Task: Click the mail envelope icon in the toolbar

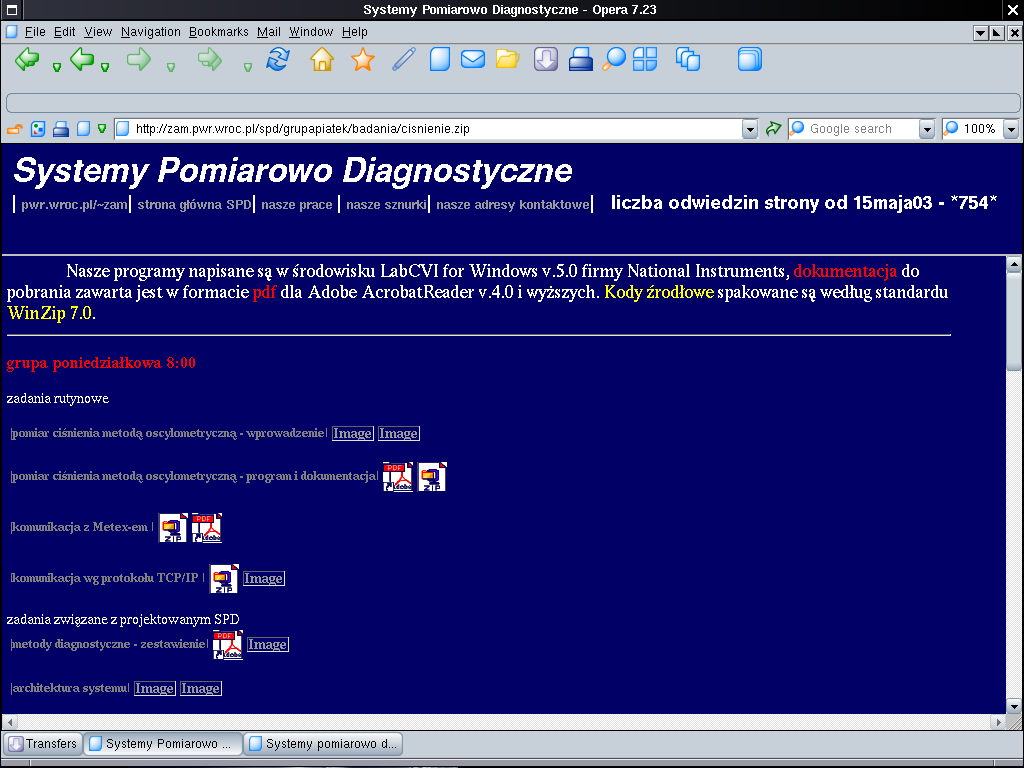Action: pyautogui.click(x=472, y=60)
